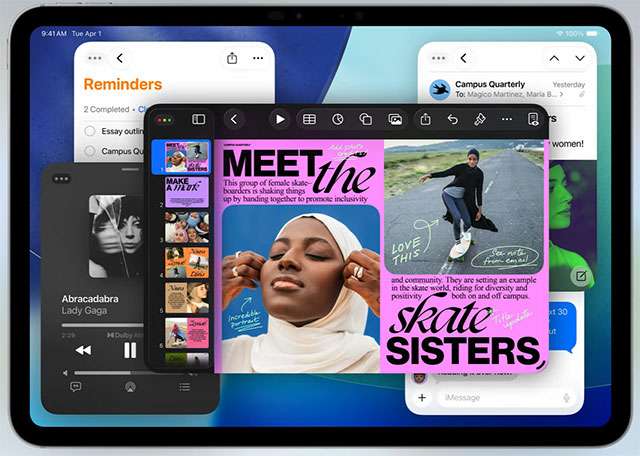Show the Up Next queue in Music
640x456 pixels.
coord(184,387)
